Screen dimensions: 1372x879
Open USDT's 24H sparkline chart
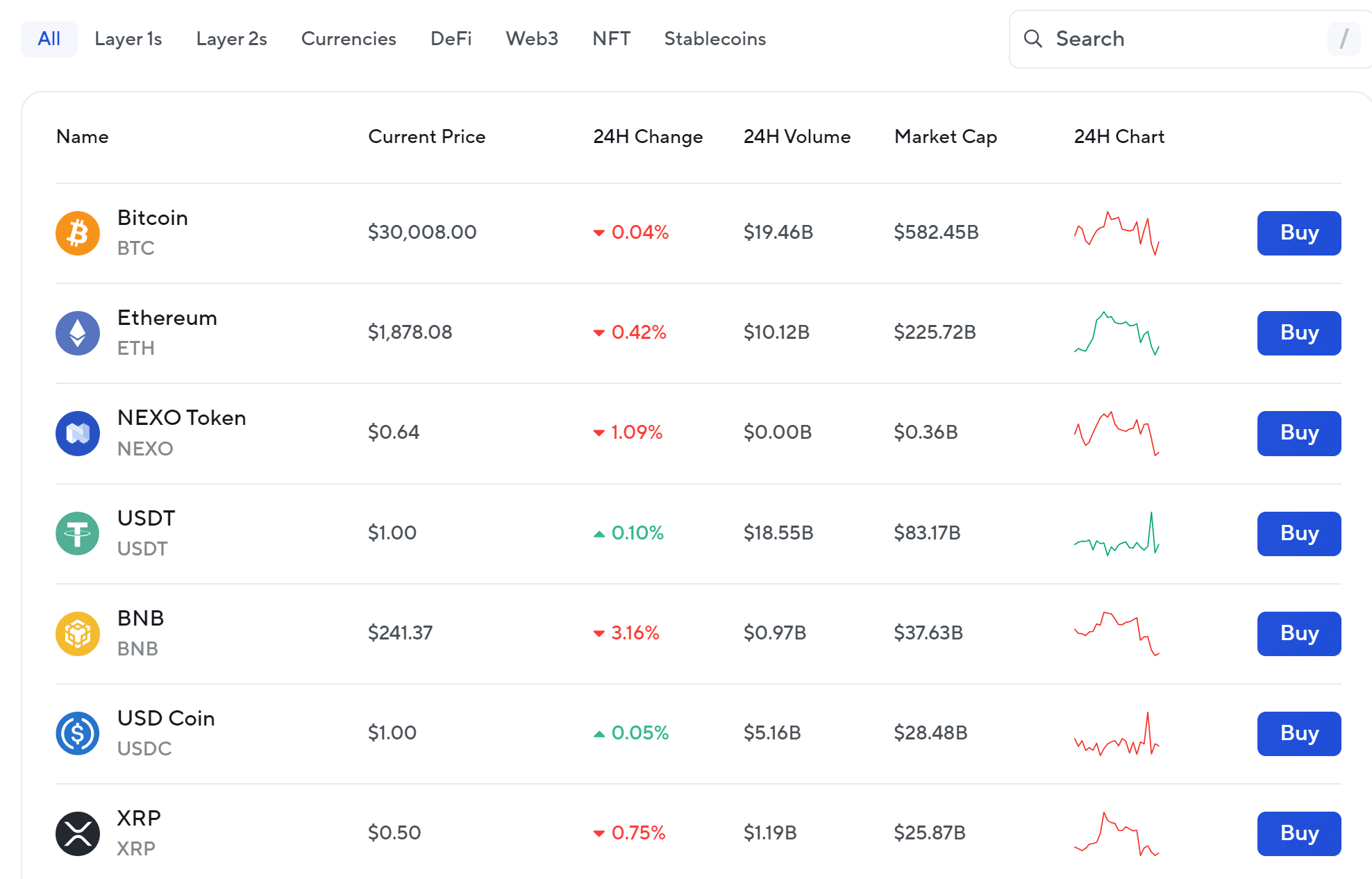click(x=1116, y=533)
